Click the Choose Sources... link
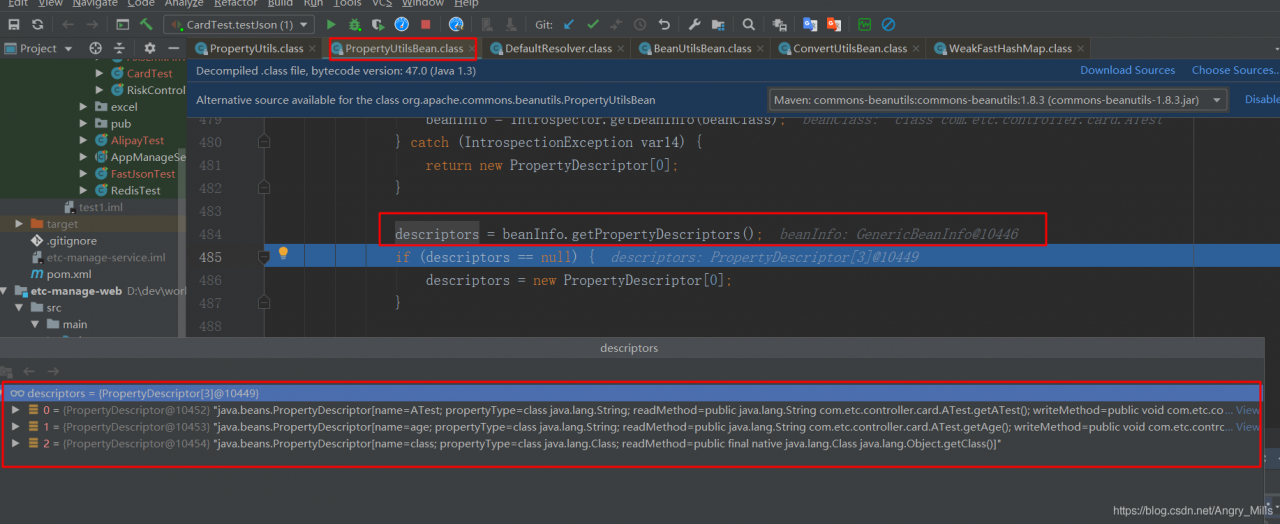Viewport: 1280px width, 524px height. click(1235, 70)
